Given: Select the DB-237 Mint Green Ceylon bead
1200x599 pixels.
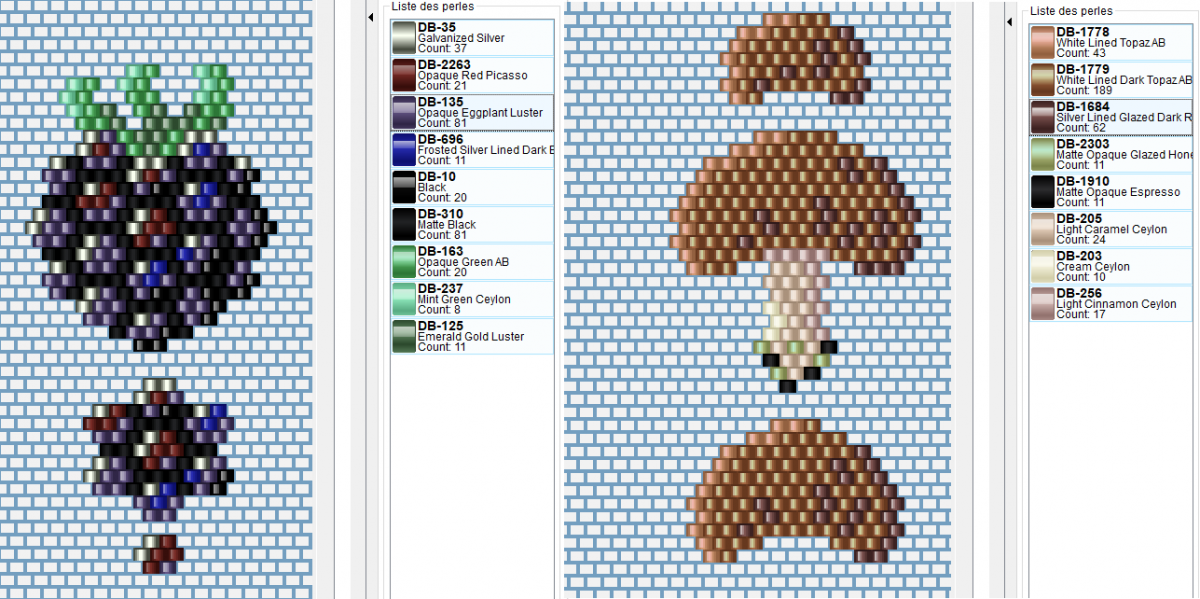Looking at the screenshot, I should (x=470, y=299).
